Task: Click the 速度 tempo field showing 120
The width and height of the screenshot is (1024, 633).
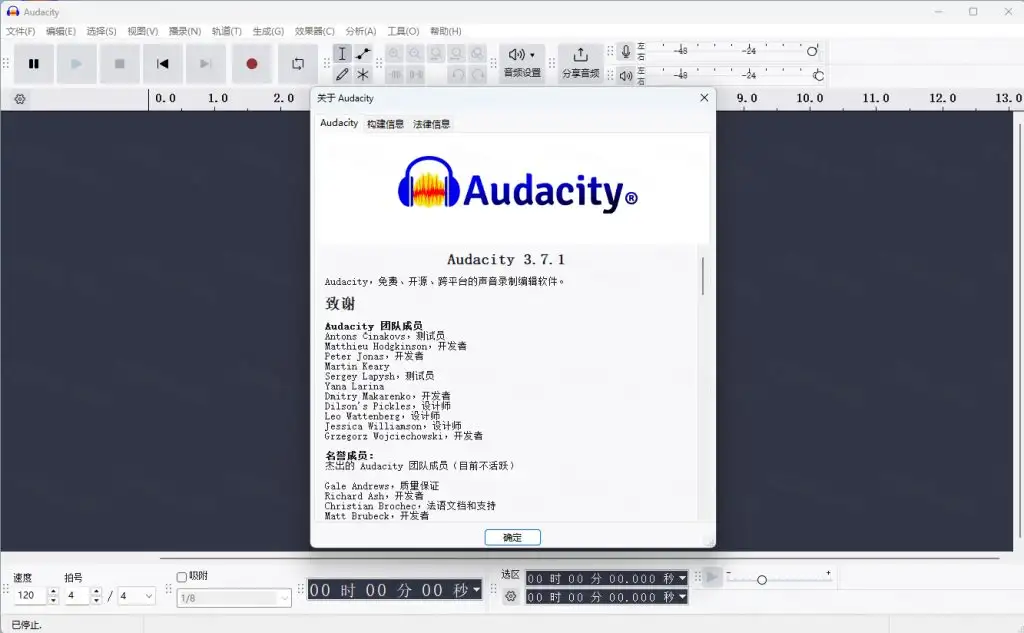Action: click(31, 596)
